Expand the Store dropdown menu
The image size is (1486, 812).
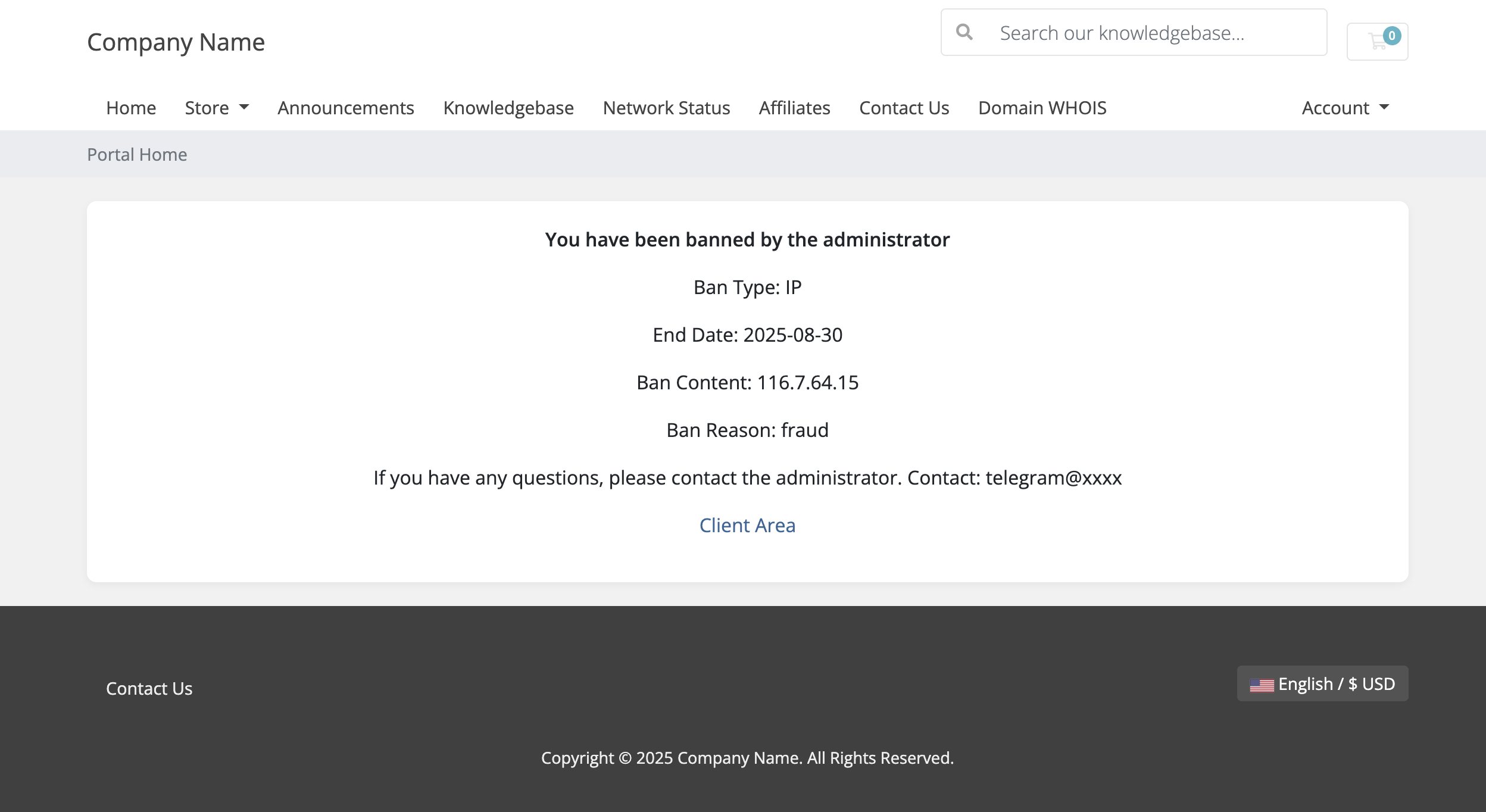(217, 108)
